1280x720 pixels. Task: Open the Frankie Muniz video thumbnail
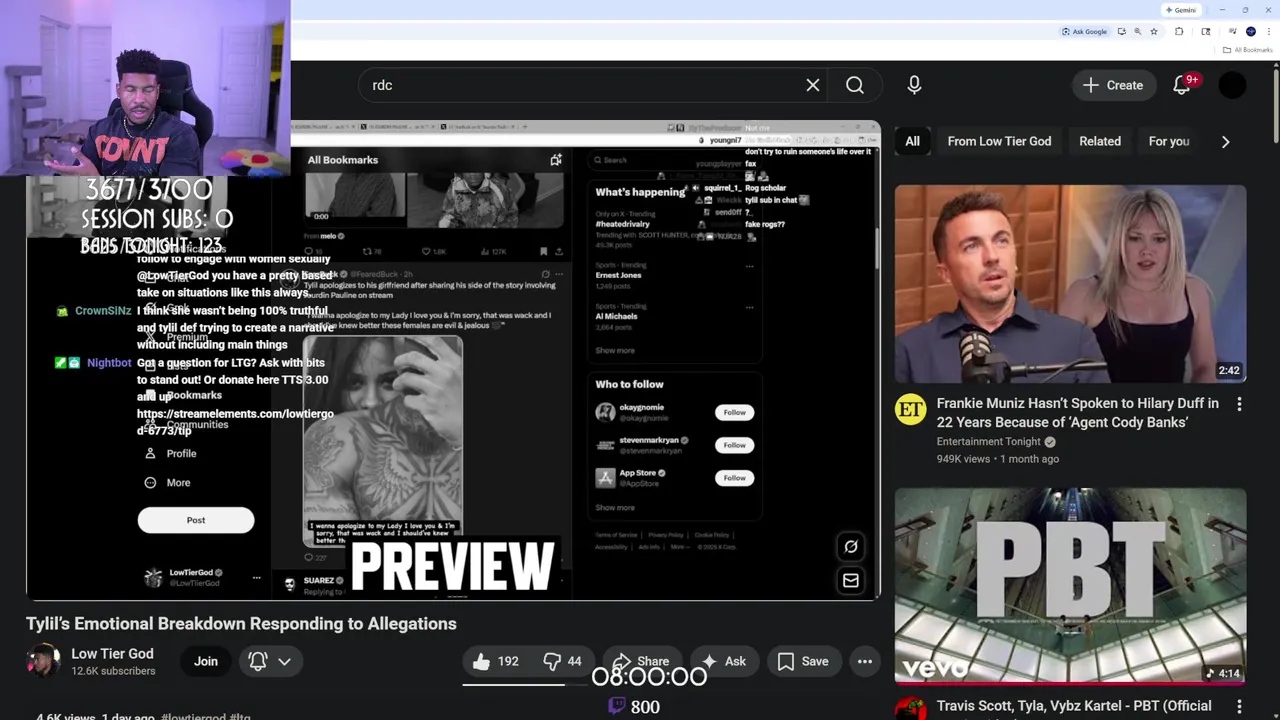pyautogui.click(x=1070, y=284)
